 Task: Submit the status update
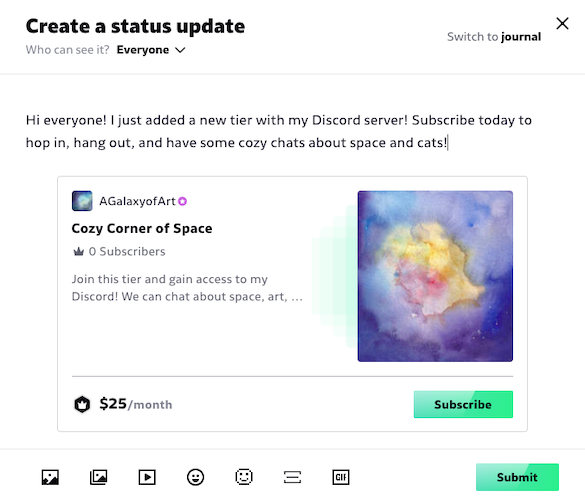517,477
